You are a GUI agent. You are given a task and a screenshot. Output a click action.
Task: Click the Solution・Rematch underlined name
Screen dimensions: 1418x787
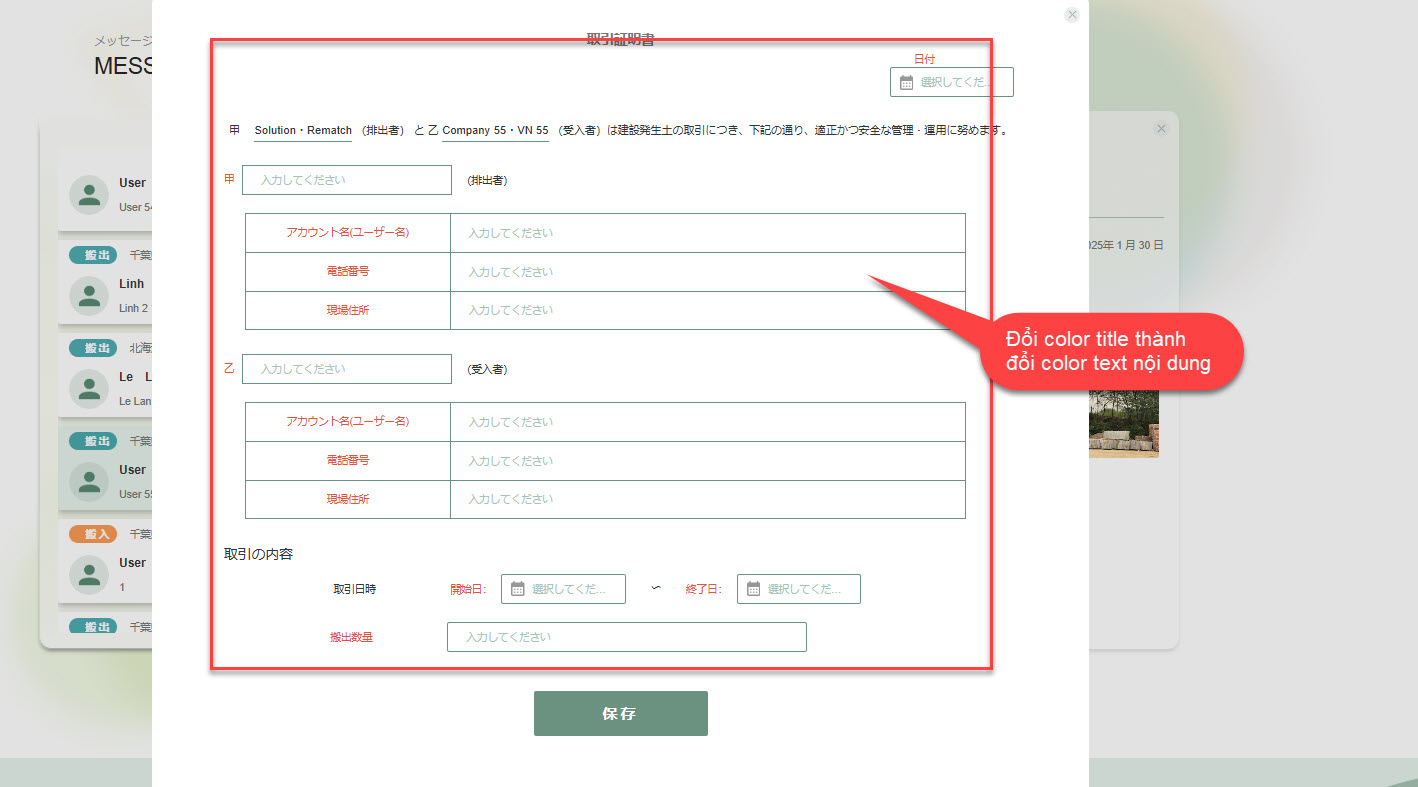303,131
